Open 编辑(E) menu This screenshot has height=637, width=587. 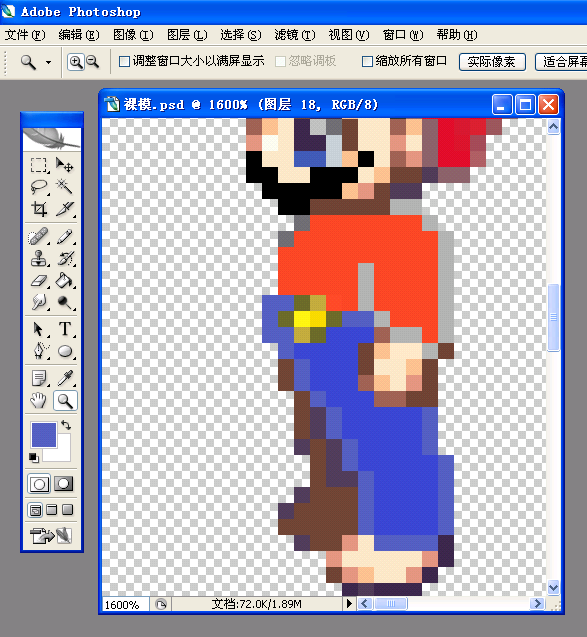click(79, 35)
